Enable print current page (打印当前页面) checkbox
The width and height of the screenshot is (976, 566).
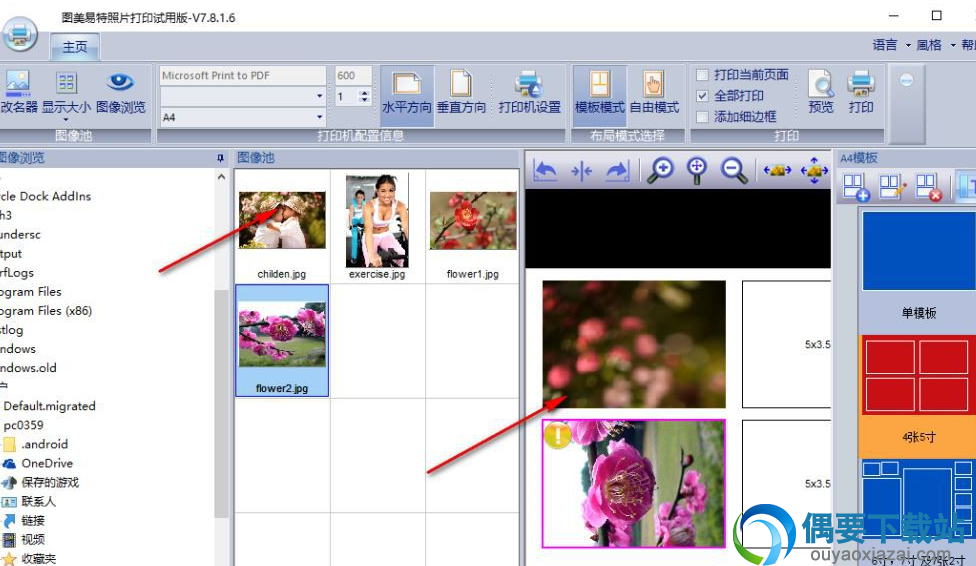(702, 75)
